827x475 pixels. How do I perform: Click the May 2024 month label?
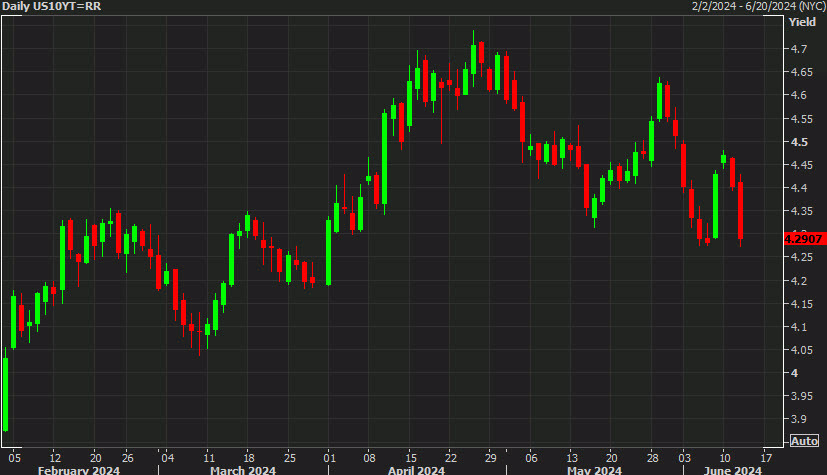[594, 470]
